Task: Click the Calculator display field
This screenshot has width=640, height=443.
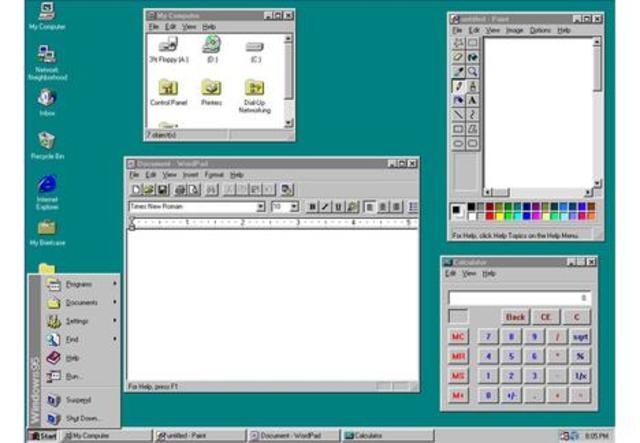Action: coord(519,298)
